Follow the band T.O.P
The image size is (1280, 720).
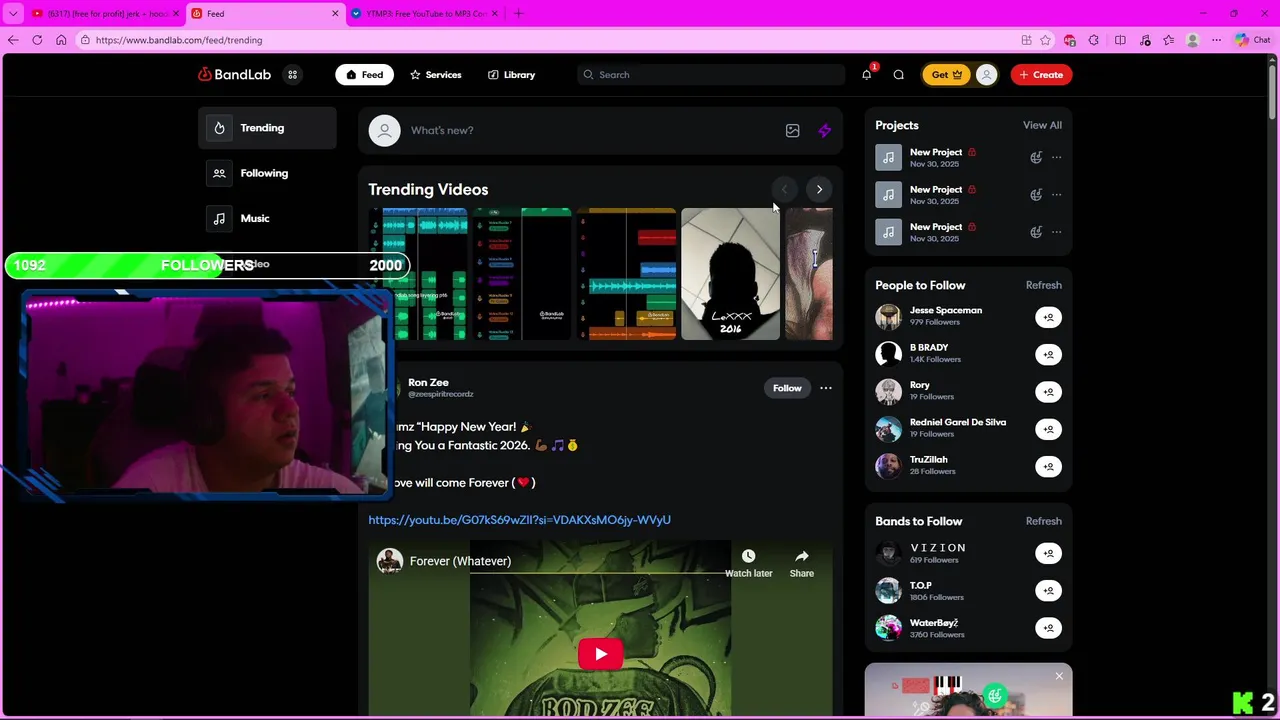coord(1048,590)
